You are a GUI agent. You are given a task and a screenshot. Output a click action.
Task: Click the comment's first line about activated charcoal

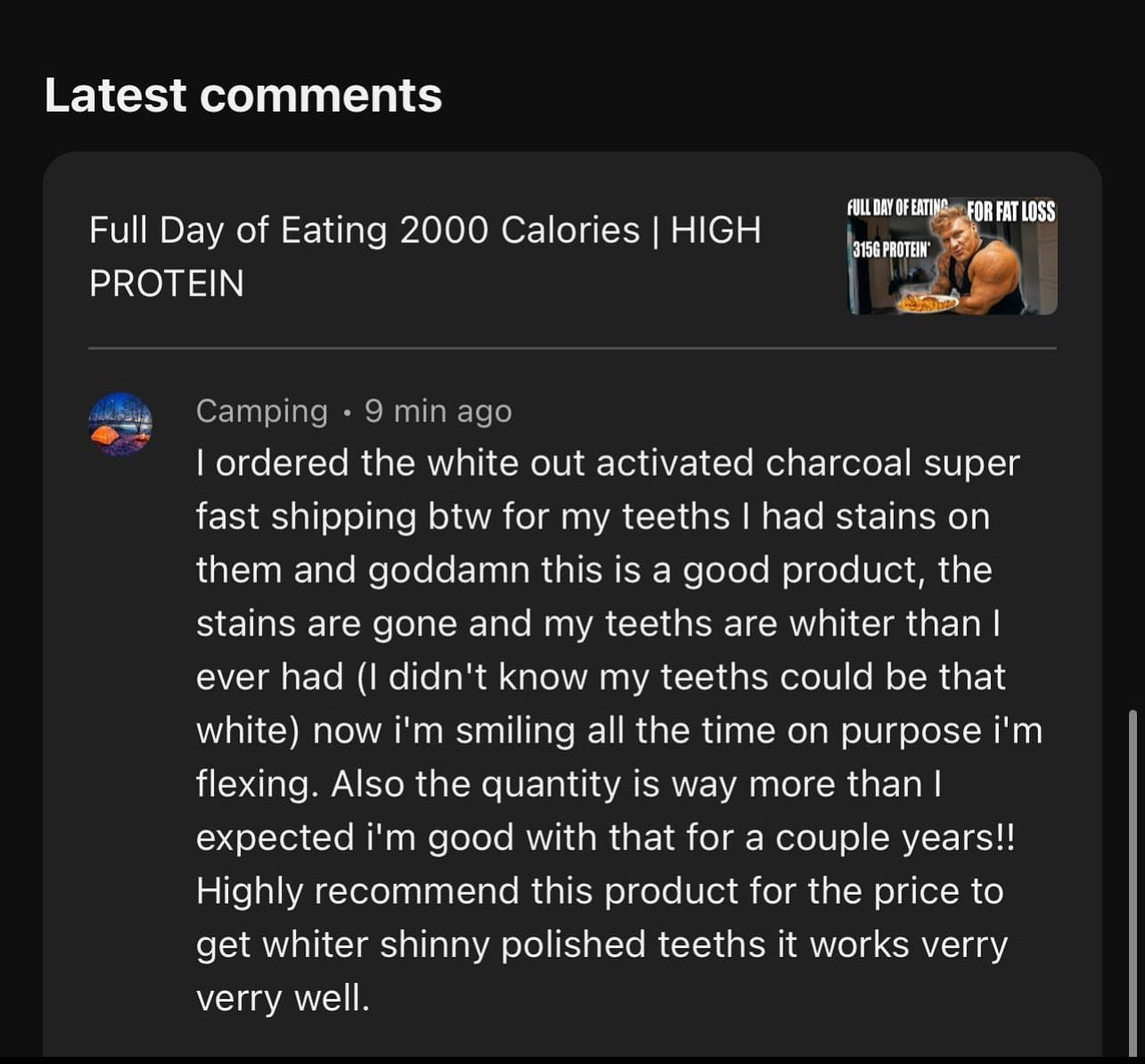coord(606,463)
